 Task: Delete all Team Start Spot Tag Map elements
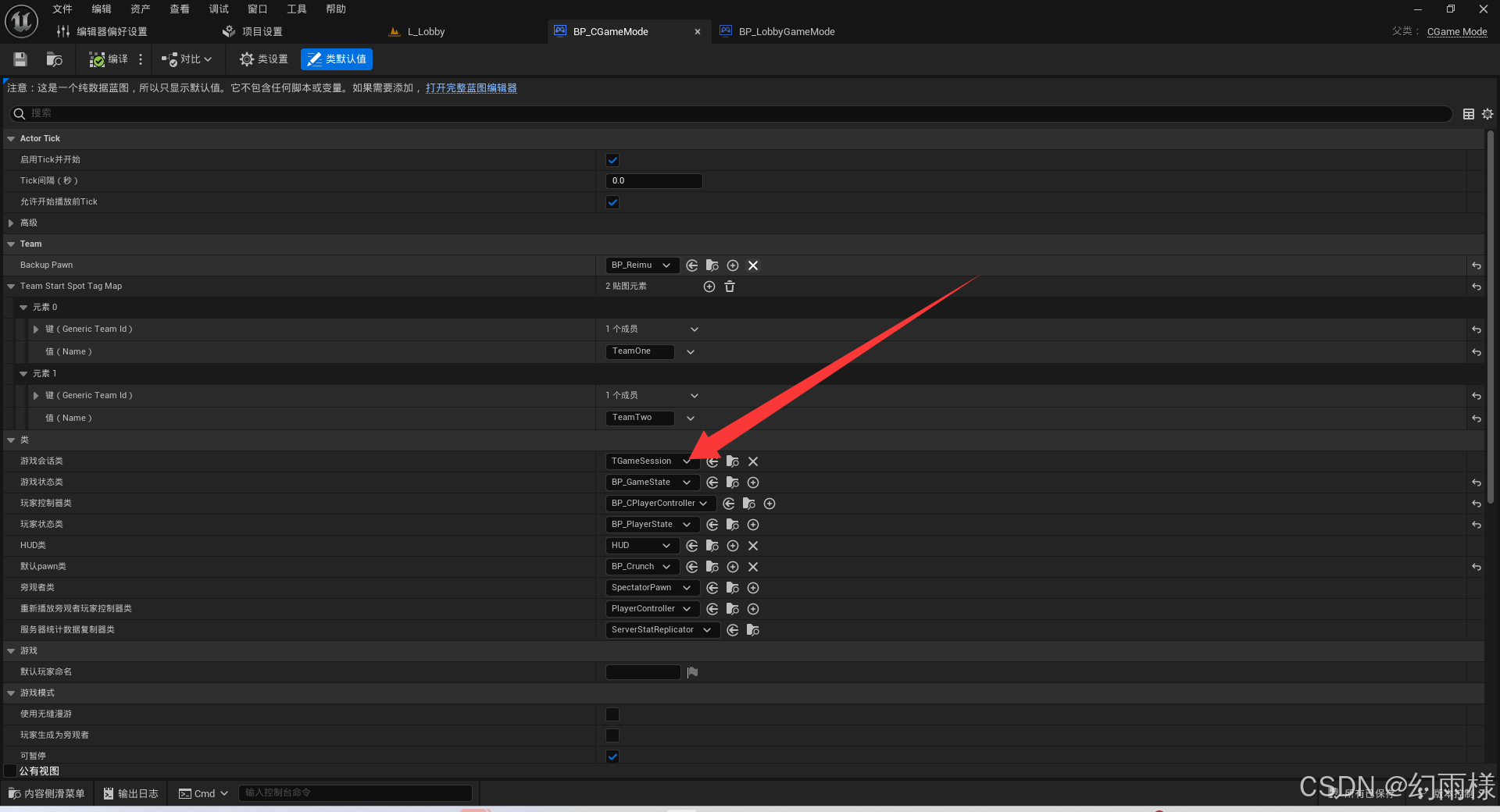tap(730, 287)
